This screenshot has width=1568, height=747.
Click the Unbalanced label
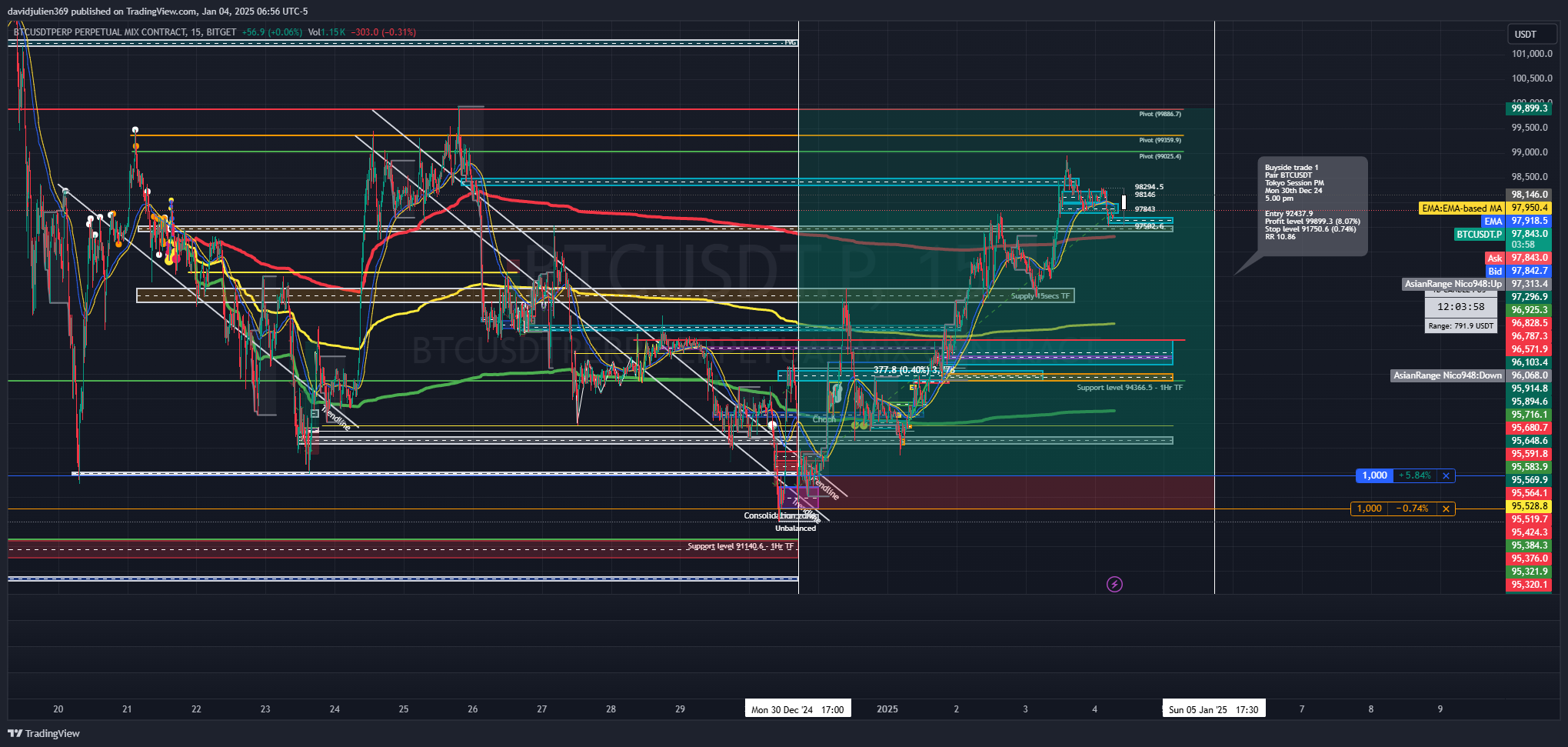(x=795, y=529)
